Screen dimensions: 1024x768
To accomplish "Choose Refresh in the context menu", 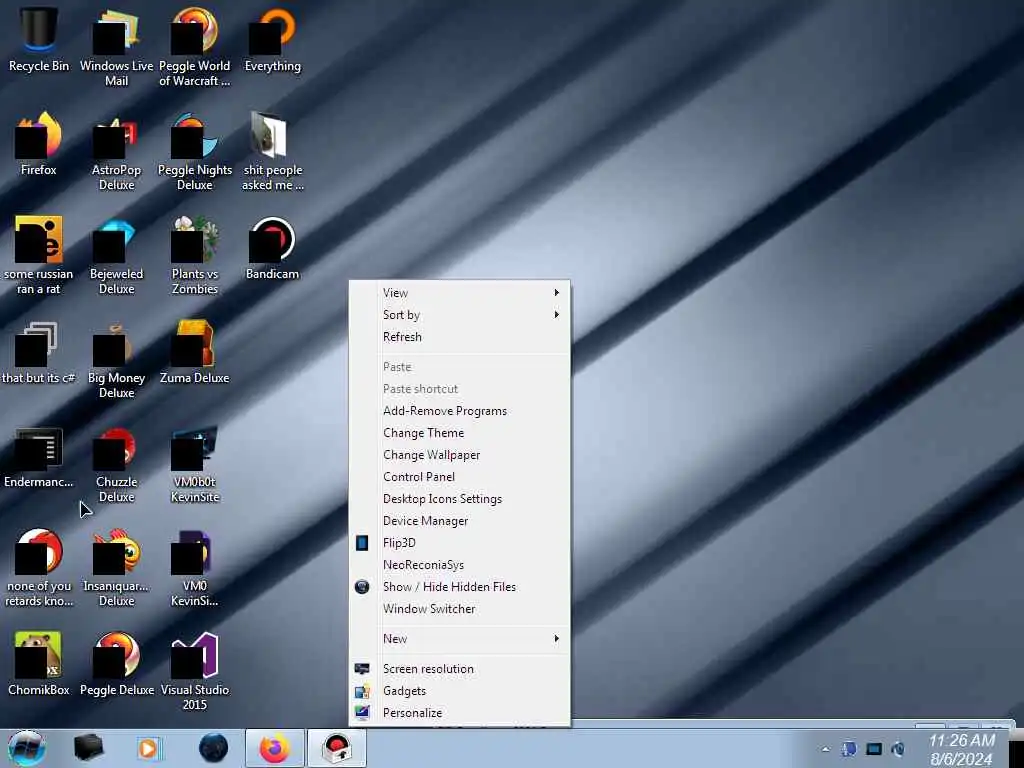I will click(460, 337).
